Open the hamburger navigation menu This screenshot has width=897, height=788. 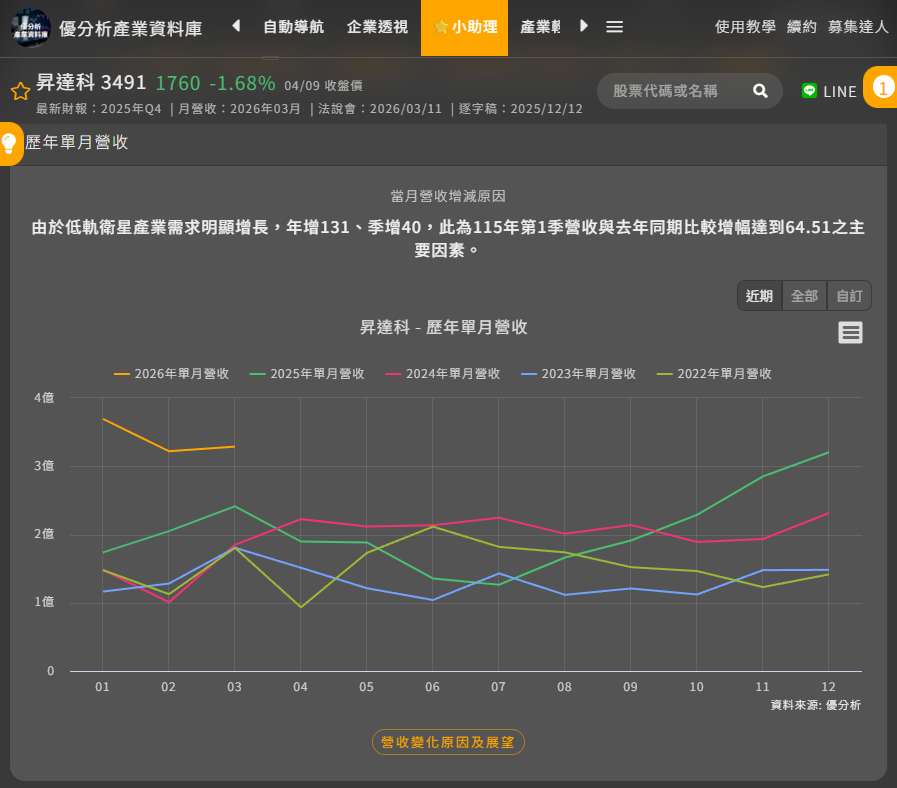click(614, 27)
